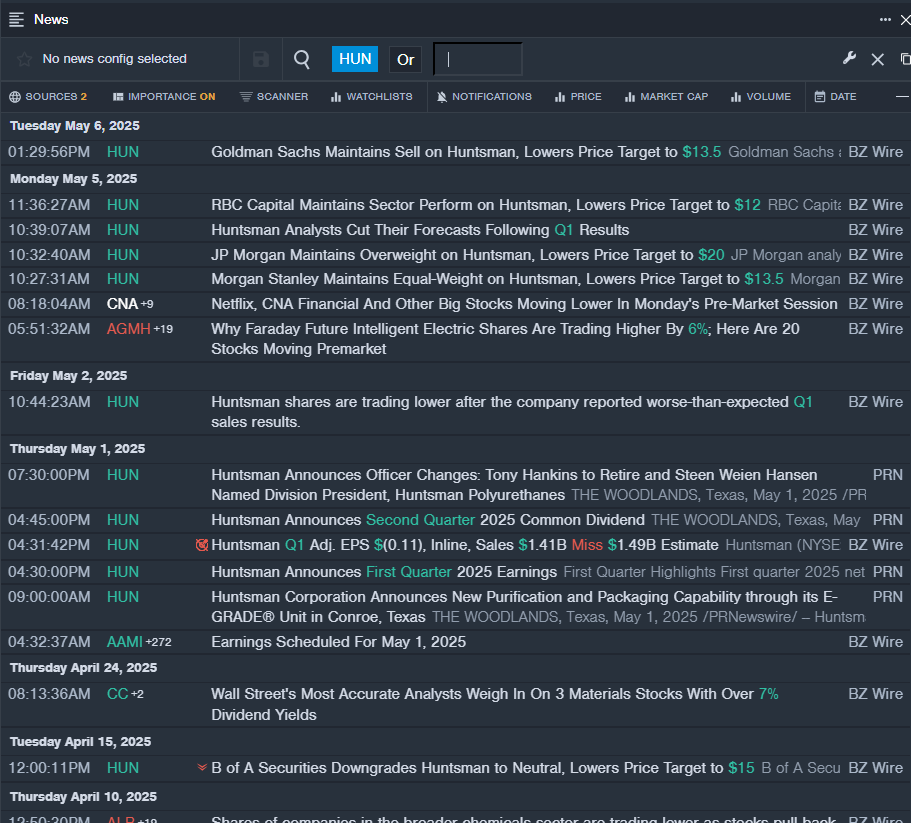Click the globe icon next to Sources

15,97
